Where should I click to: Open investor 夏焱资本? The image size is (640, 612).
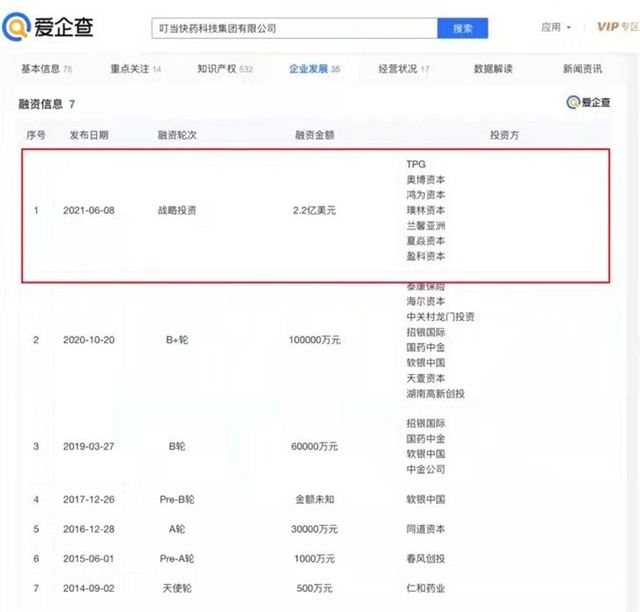426,241
